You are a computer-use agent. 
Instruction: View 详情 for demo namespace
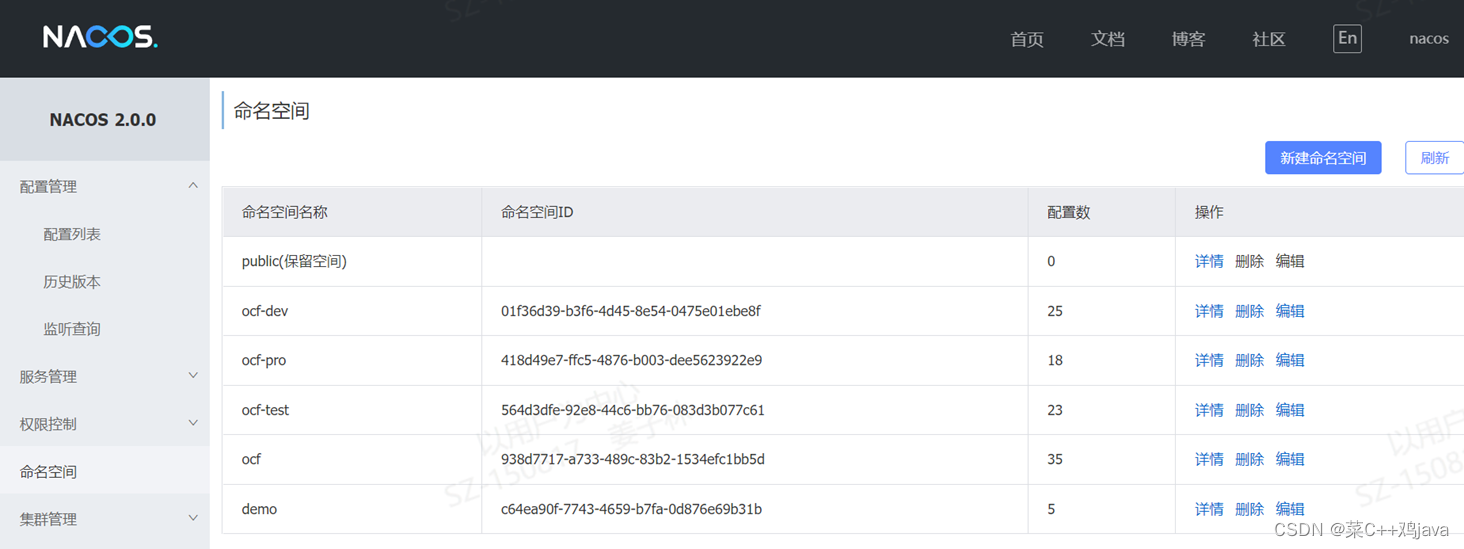(1209, 509)
